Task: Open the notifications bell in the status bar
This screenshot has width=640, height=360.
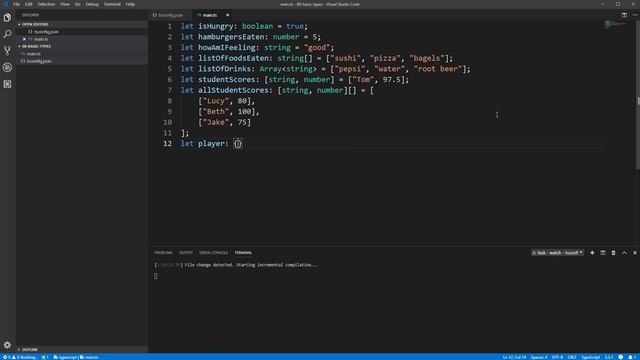Action: tap(631, 357)
